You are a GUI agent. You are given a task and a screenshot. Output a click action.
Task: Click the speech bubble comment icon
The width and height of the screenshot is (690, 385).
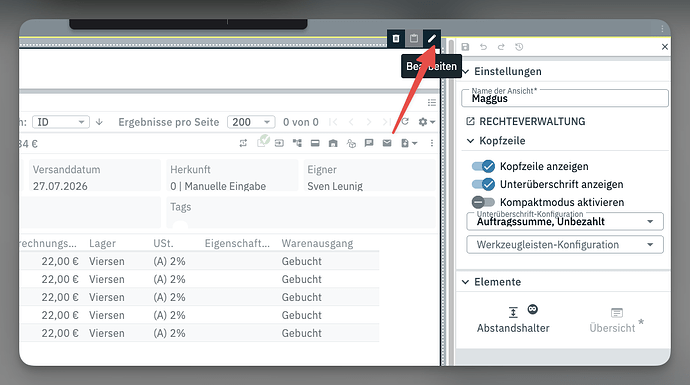[369, 143]
